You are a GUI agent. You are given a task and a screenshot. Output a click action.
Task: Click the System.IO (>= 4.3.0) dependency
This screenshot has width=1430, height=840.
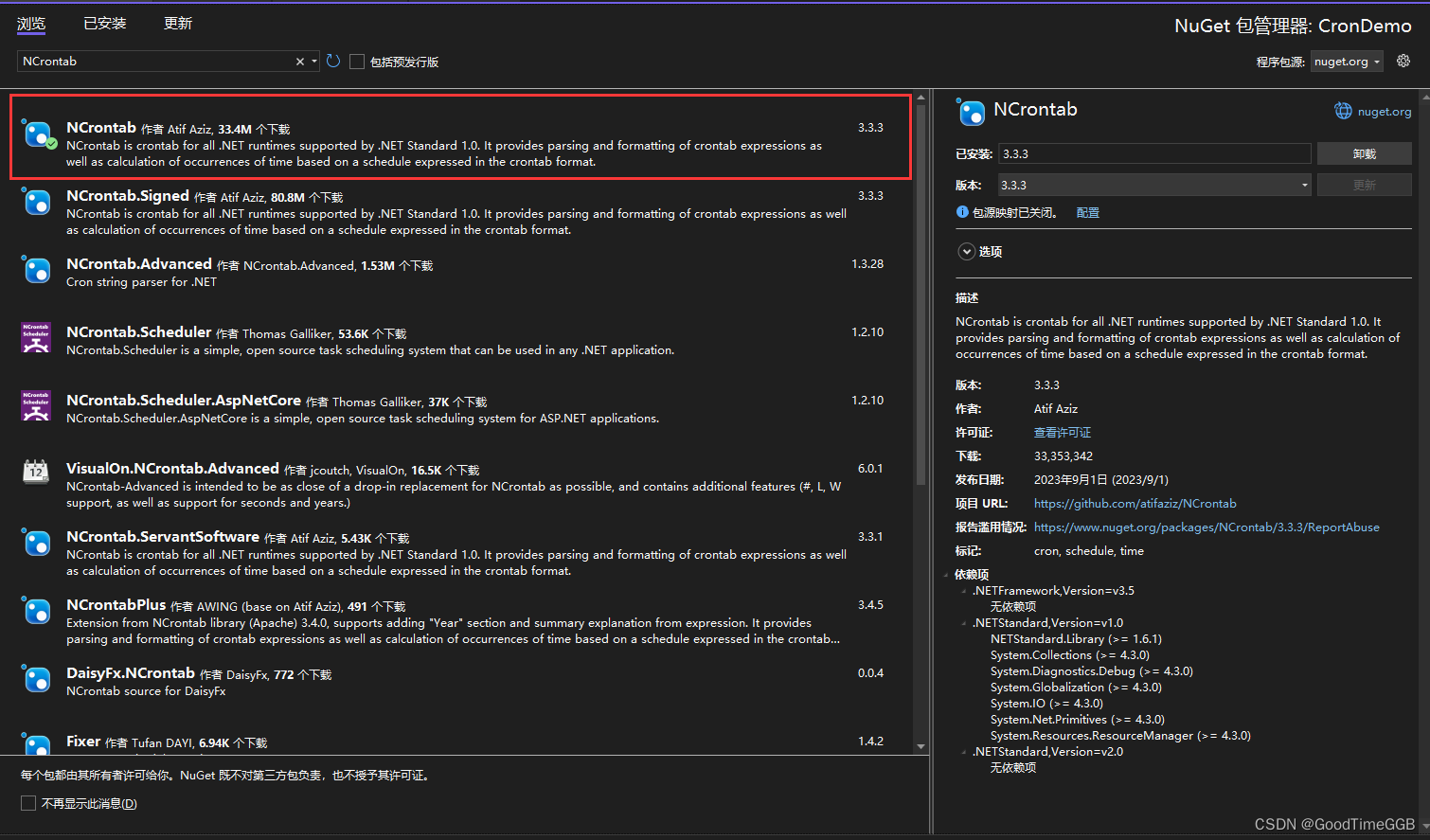tap(1046, 704)
